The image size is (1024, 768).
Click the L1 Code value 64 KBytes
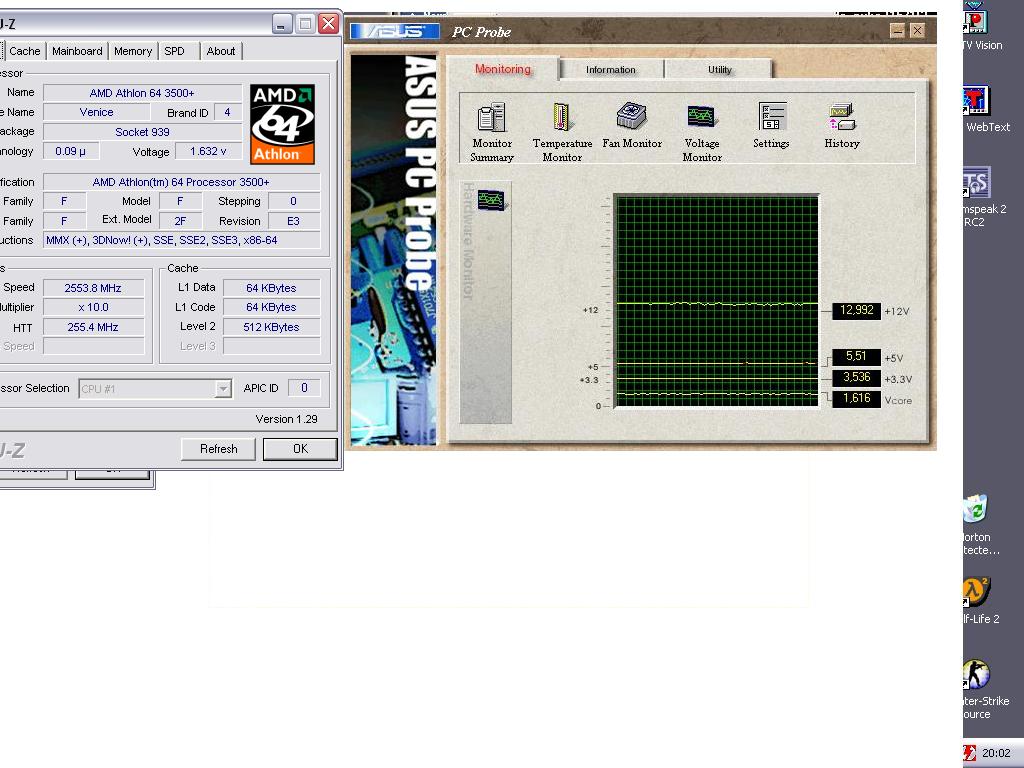point(271,307)
